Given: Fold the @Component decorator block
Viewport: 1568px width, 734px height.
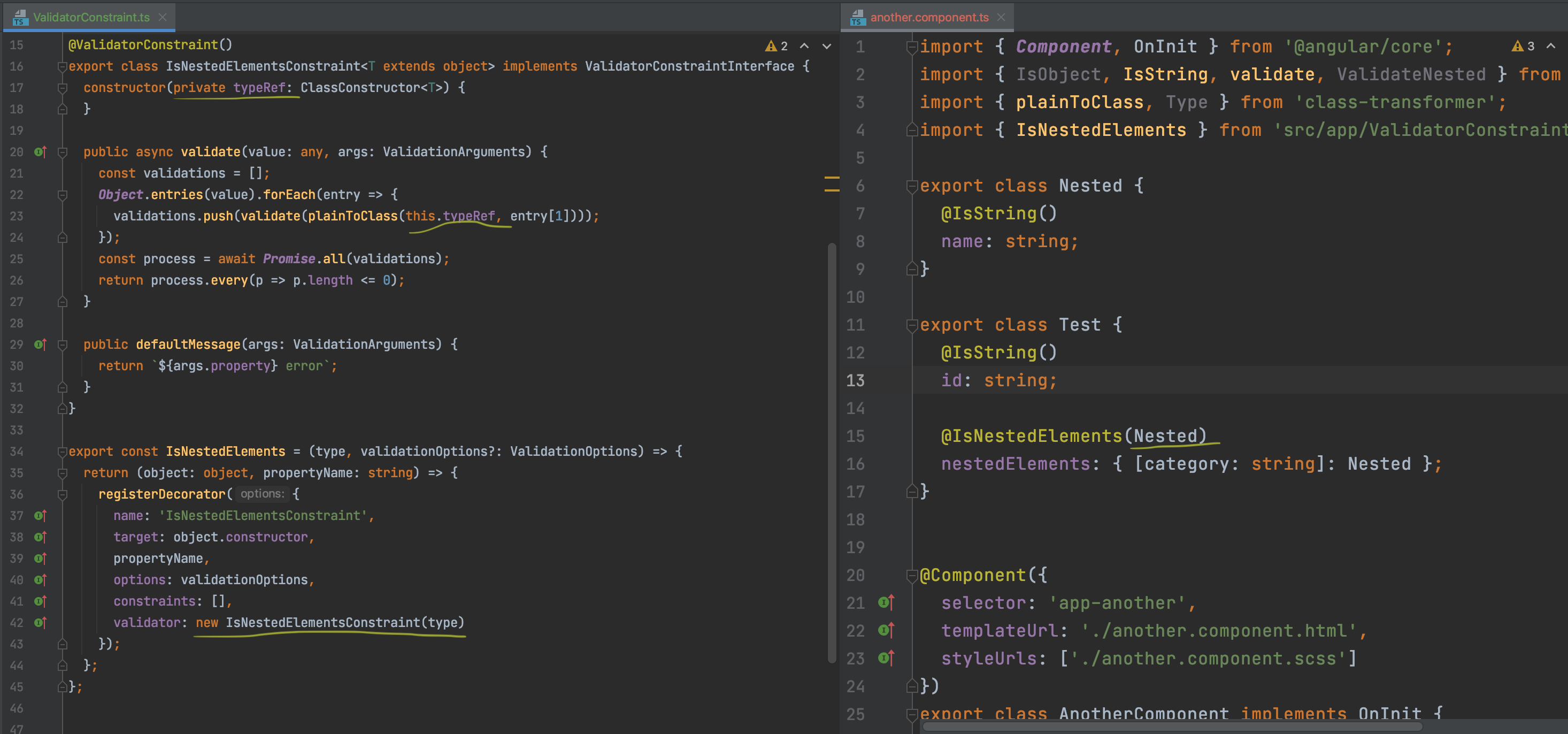Looking at the screenshot, I should click(x=911, y=575).
